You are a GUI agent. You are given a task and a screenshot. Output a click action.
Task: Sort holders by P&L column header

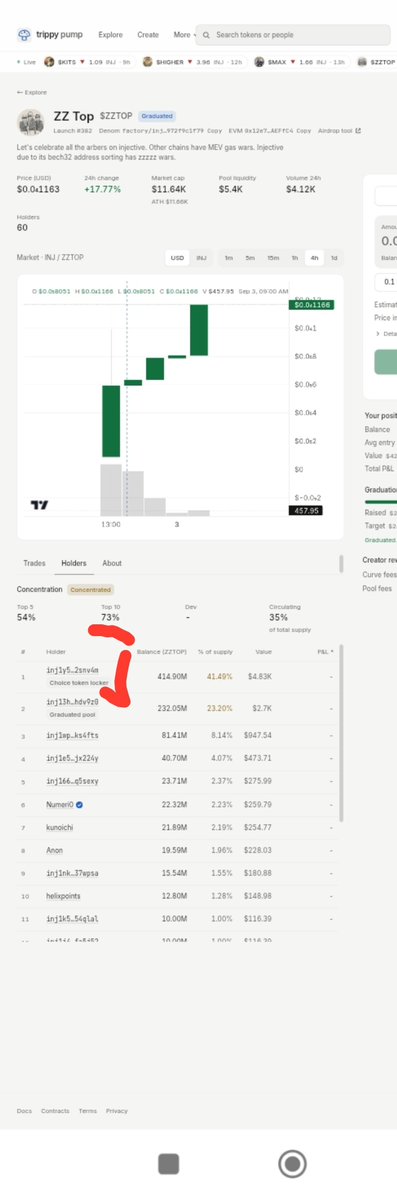click(325, 651)
